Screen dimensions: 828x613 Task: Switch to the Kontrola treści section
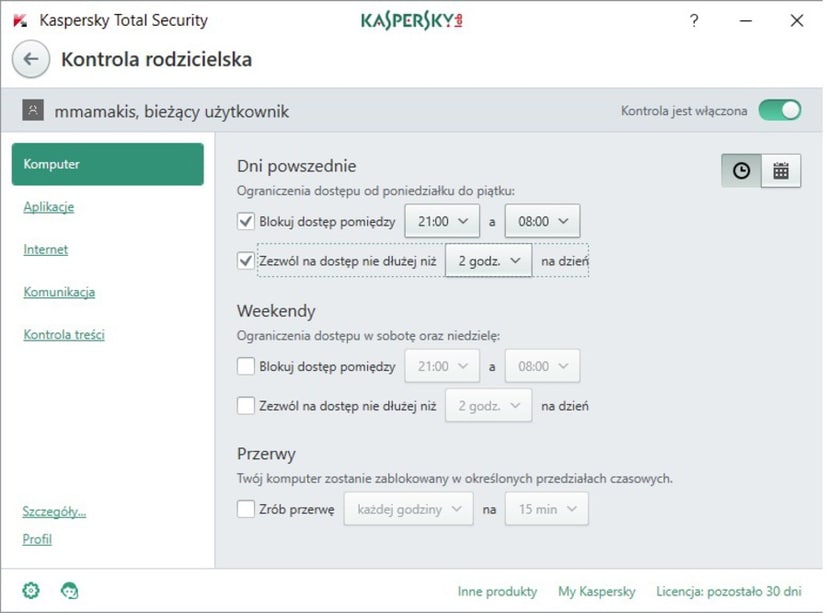tap(64, 334)
